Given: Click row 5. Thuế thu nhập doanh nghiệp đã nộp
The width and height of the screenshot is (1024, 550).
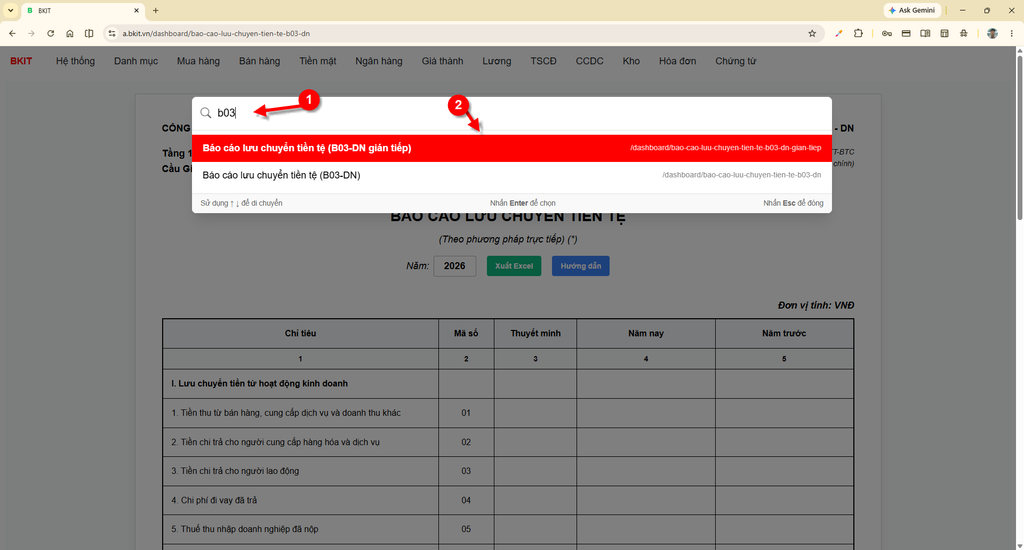Looking at the screenshot, I should [x=508, y=529].
